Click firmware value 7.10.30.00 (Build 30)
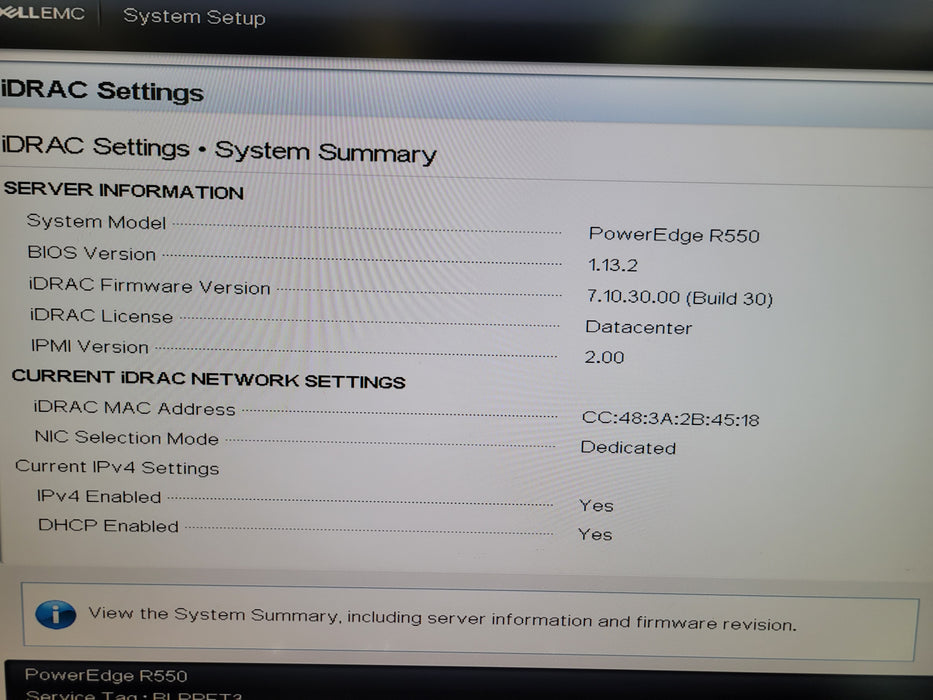The image size is (933, 700). (x=680, y=296)
